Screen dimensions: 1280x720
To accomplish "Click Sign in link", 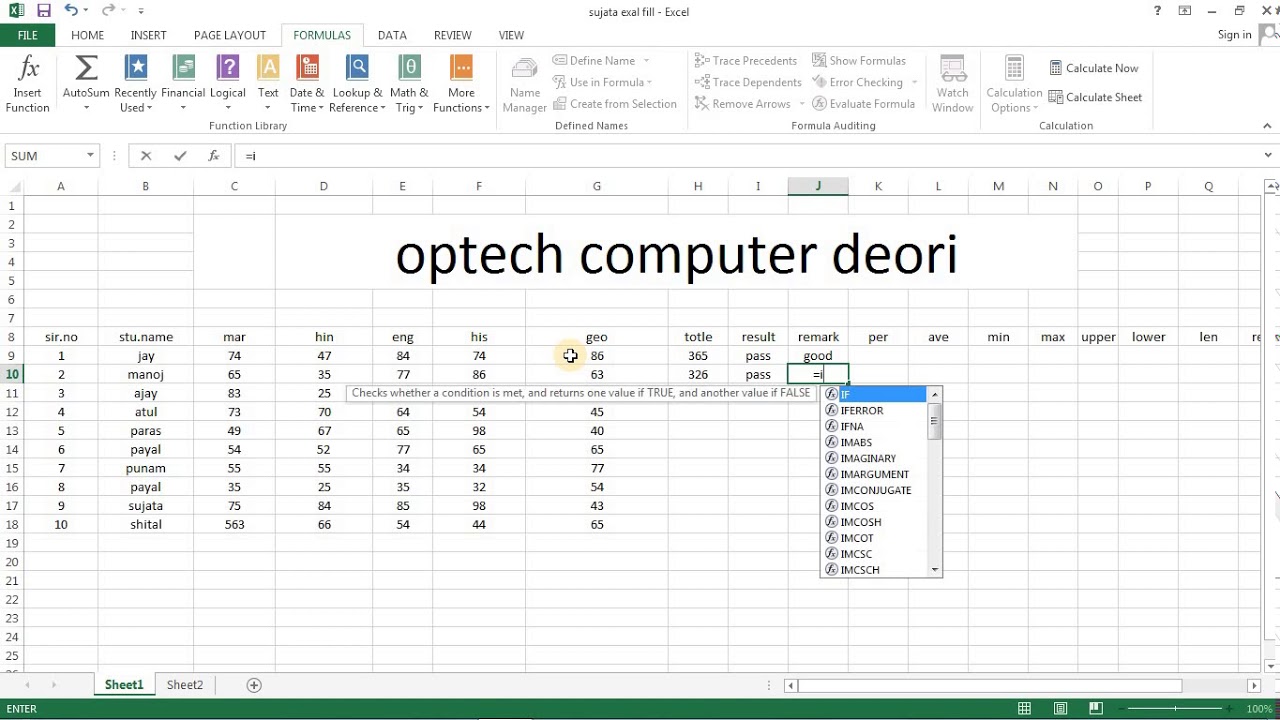I will 1235,35.
